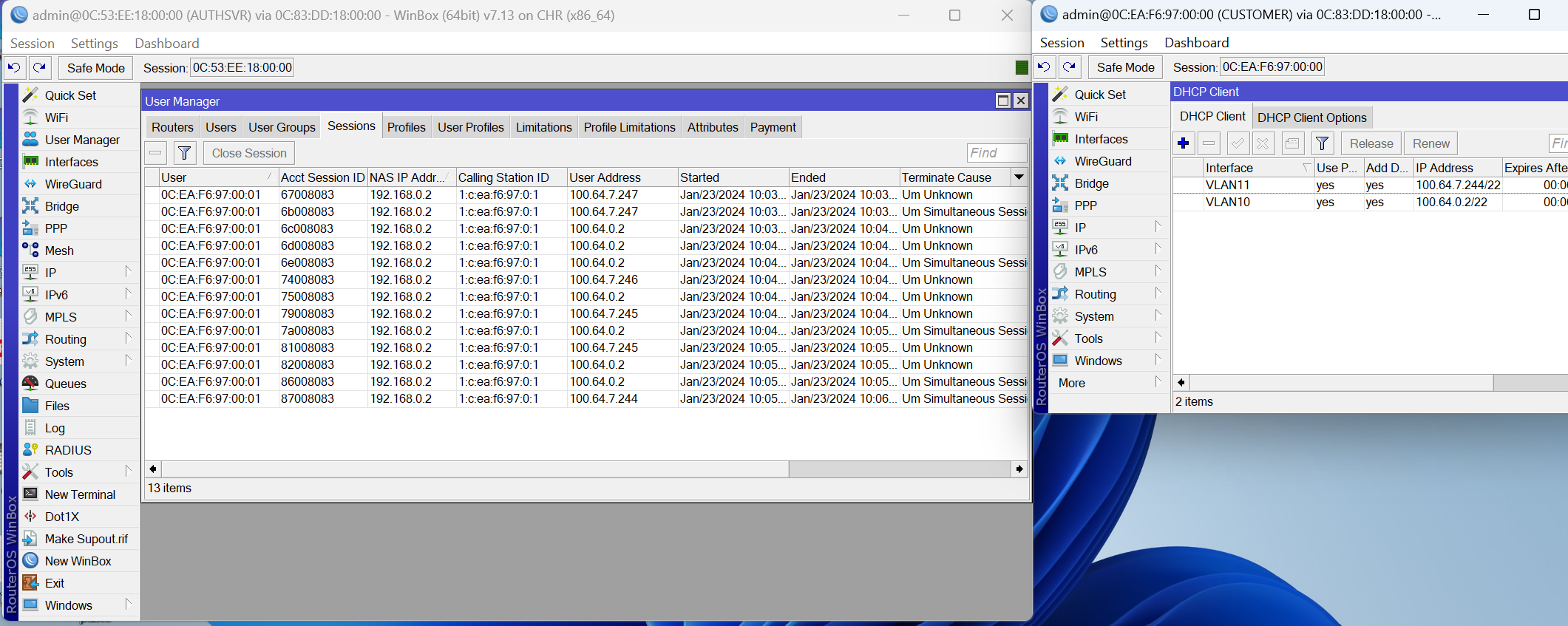Open Bridge in the CUSTOMER sidebar
The image size is (1568, 626).
point(1109,183)
